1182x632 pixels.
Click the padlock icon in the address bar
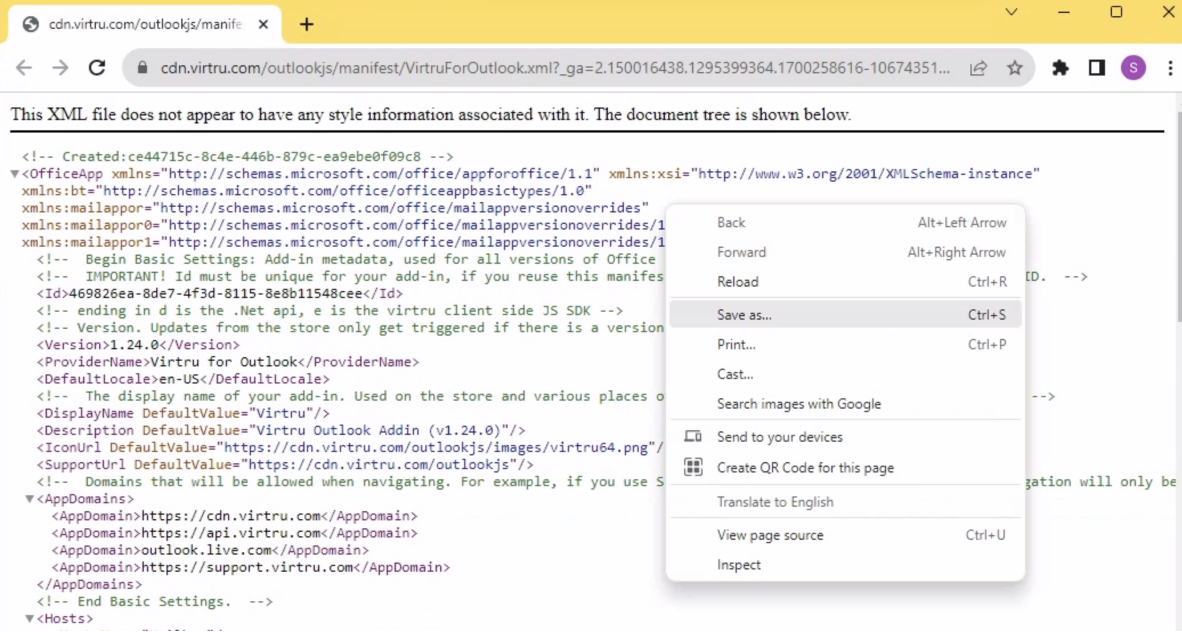point(142,68)
